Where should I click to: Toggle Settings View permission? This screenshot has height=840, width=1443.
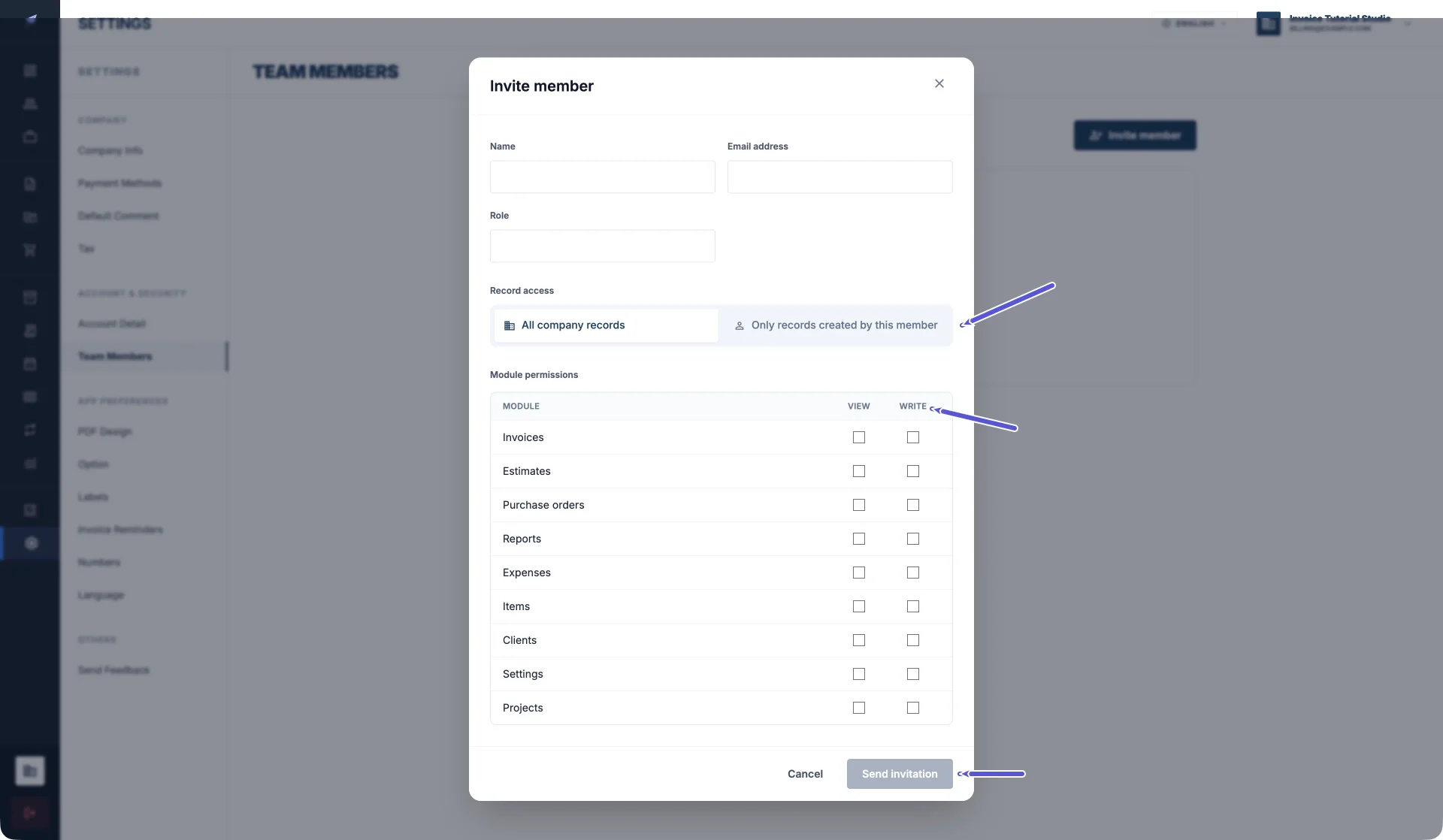859,674
